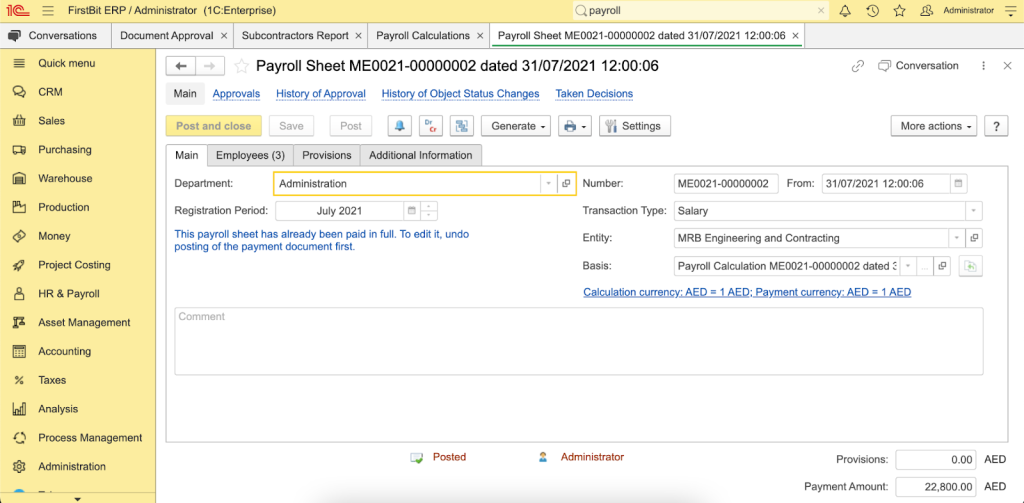1024x503 pixels.
Task: Open HR & Payroll in sidebar
Action: 68,294
